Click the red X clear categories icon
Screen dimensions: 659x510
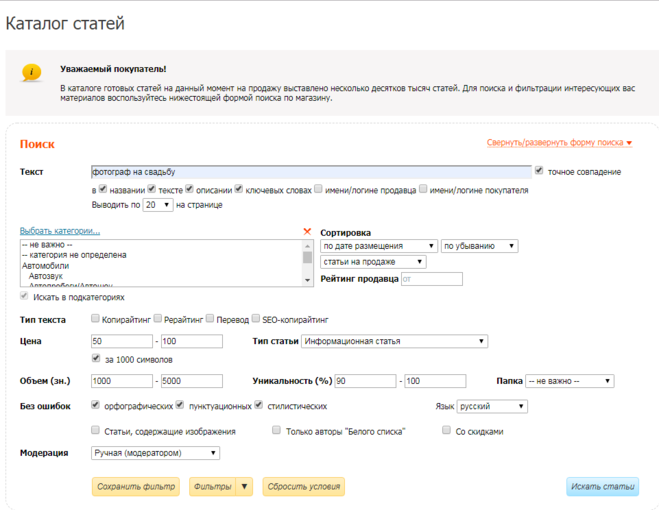[307, 231]
